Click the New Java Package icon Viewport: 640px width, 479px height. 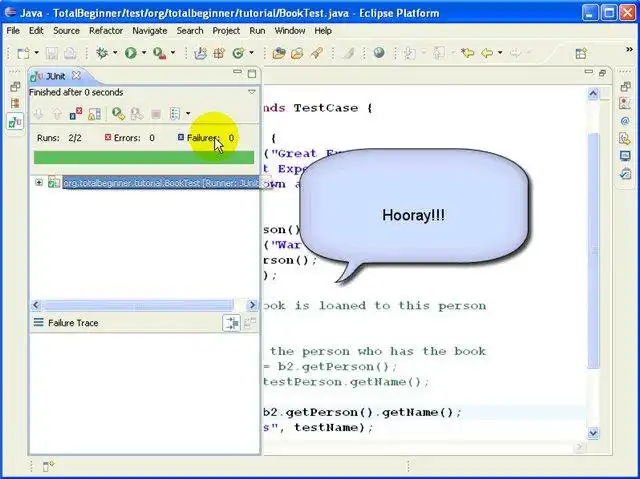[219, 53]
